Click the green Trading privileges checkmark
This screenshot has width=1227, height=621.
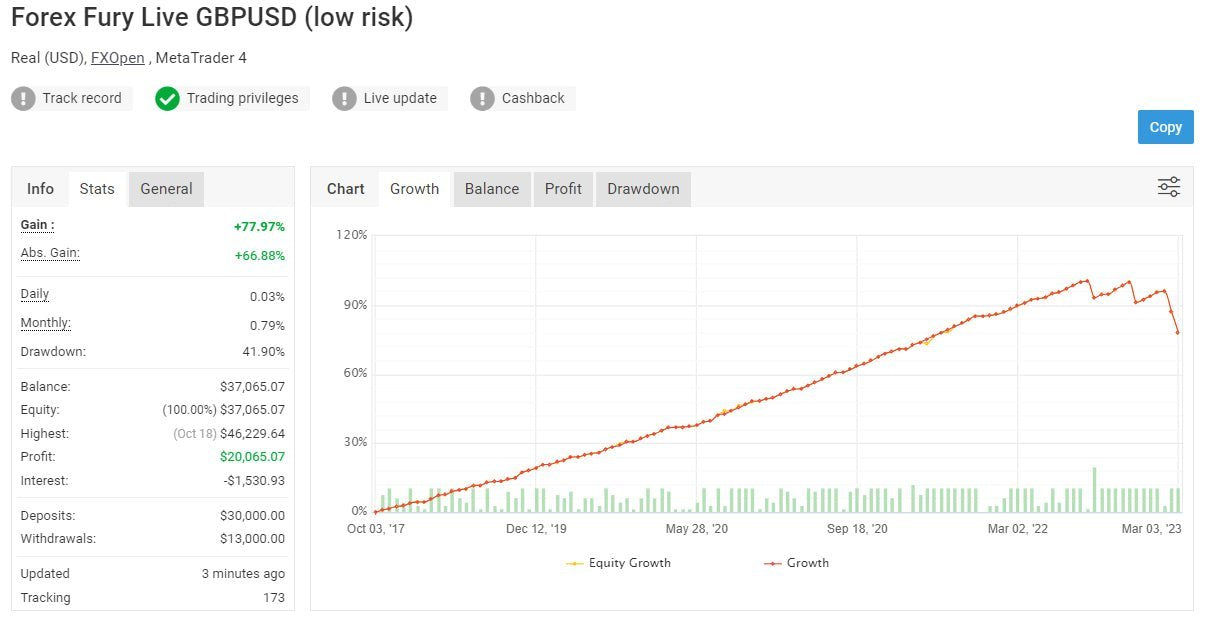click(x=167, y=98)
